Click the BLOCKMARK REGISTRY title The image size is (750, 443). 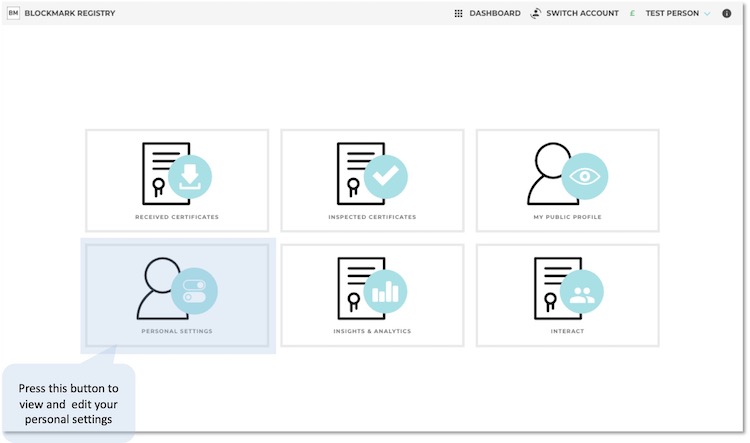click(x=70, y=13)
